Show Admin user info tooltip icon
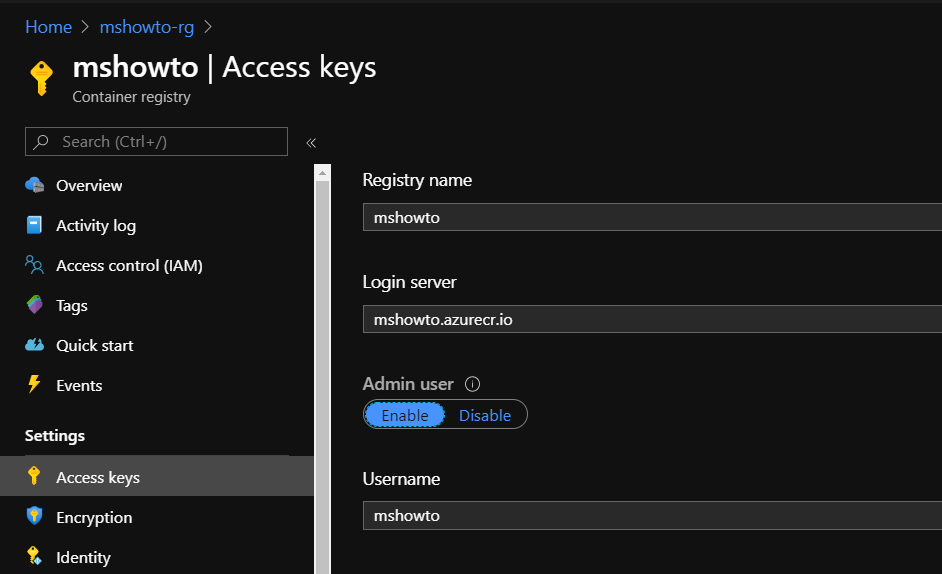The image size is (942, 574). click(x=473, y=384)
